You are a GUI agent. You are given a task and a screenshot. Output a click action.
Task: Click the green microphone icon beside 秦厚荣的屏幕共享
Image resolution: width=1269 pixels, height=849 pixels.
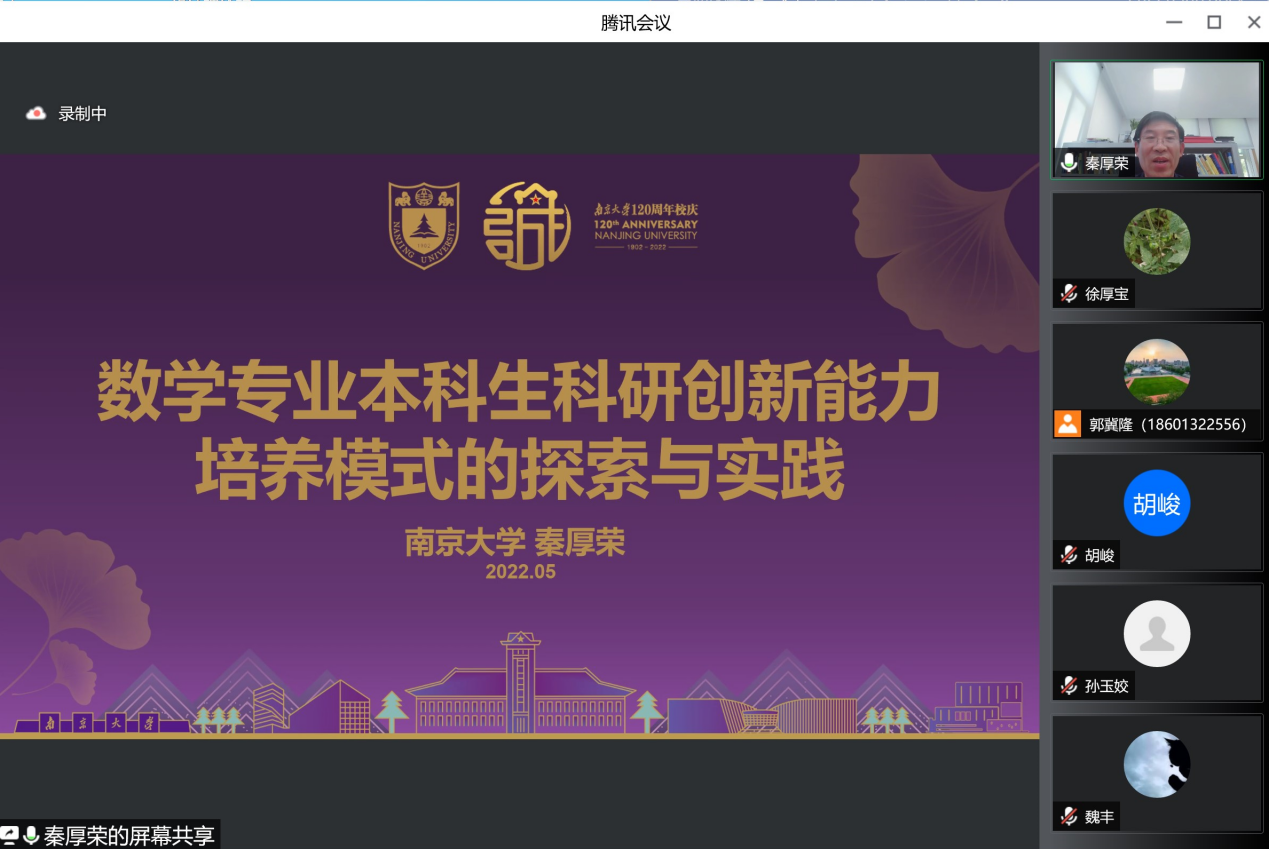[x=31, y=835]
